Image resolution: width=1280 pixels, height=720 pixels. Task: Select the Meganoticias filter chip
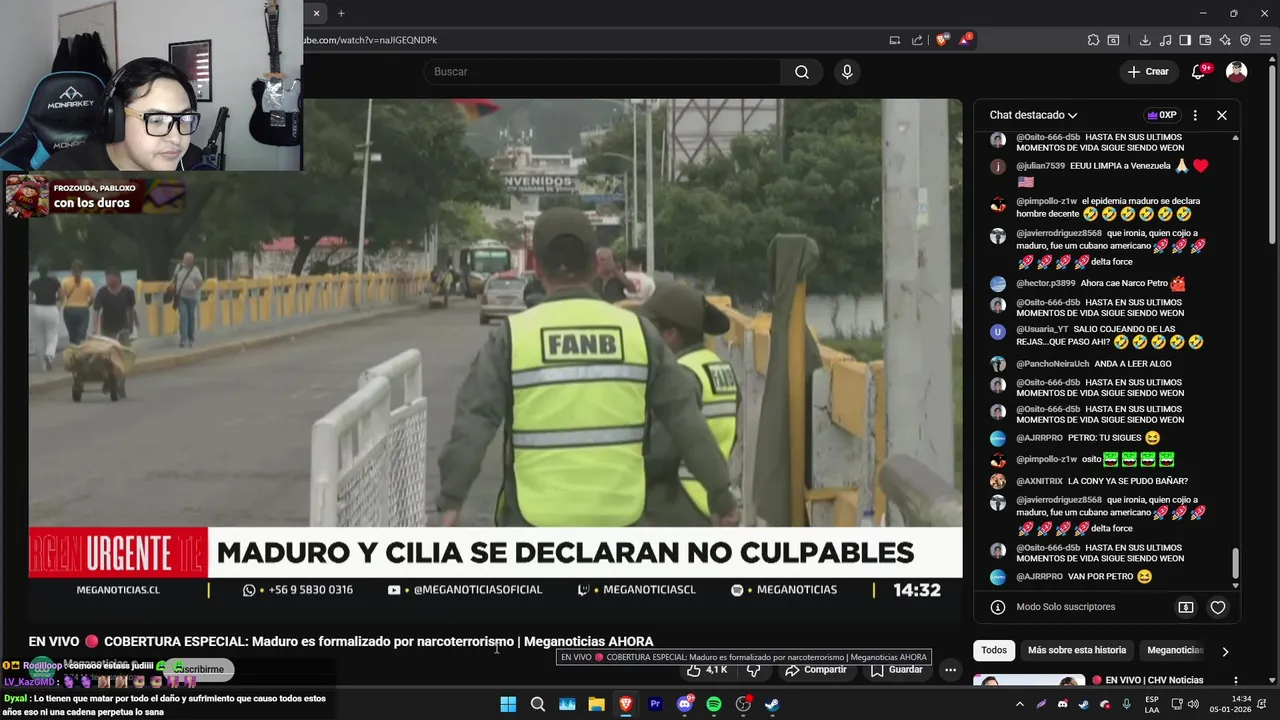click(1175, 650)
